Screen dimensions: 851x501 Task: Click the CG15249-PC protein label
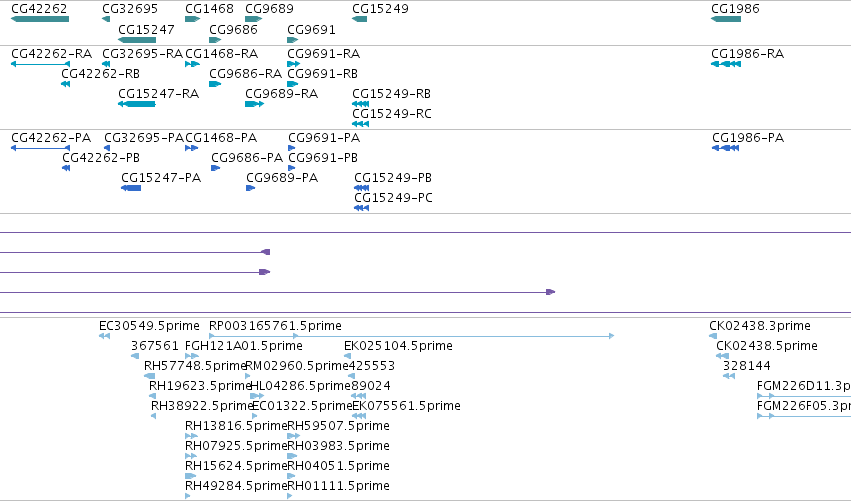pyautogui.click(x=393, y=198)
